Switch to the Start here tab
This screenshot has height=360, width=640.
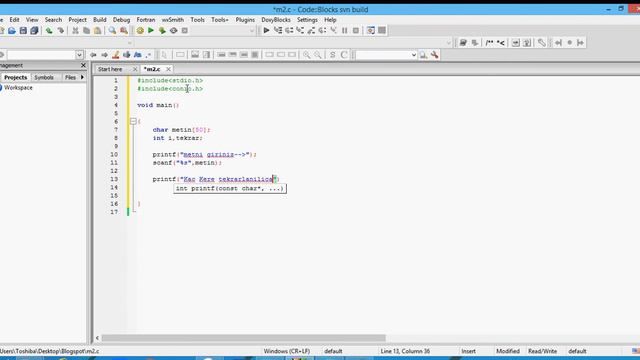[110, 69]
